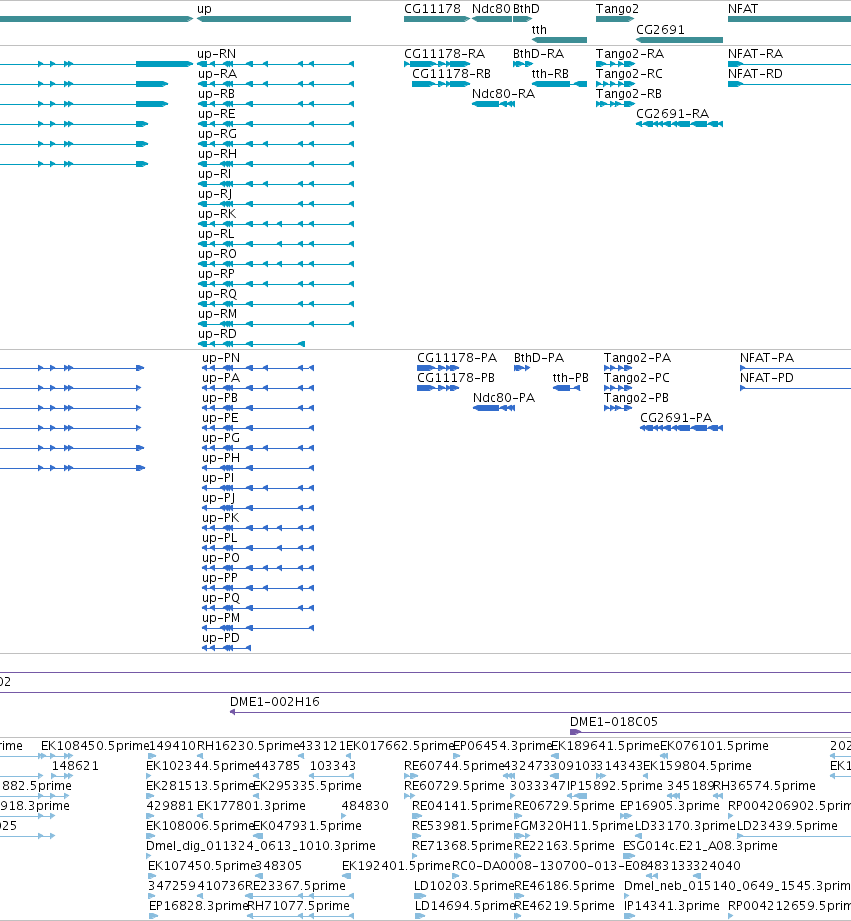Click the NFAT-RD transcript
851x921 pixels.
[x=789, y=84]
